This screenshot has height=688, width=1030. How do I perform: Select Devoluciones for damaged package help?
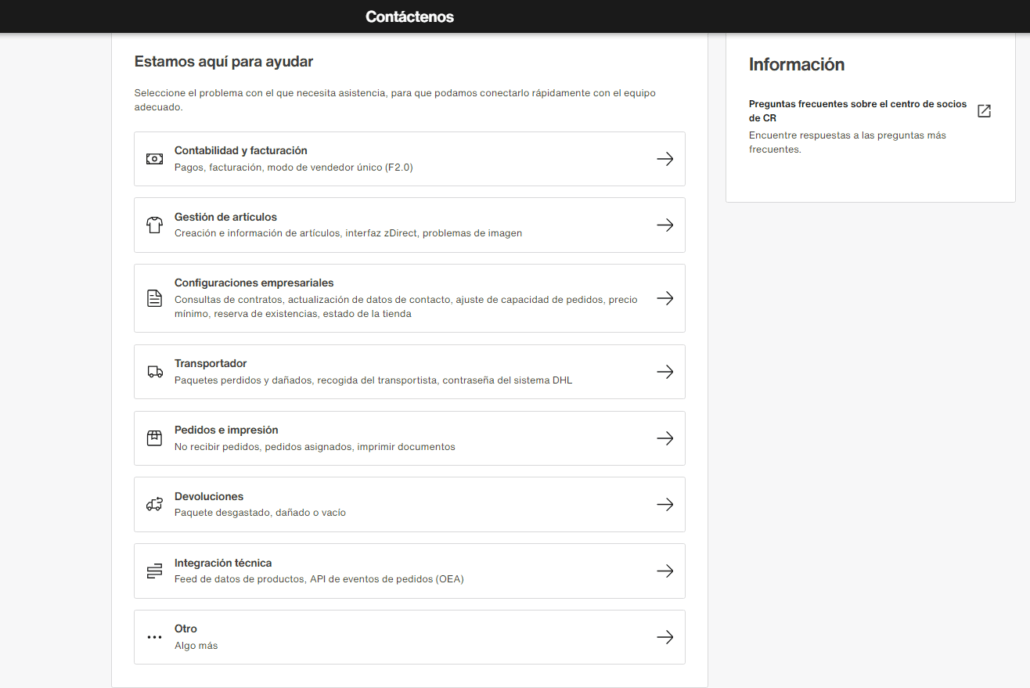point(408,504)
